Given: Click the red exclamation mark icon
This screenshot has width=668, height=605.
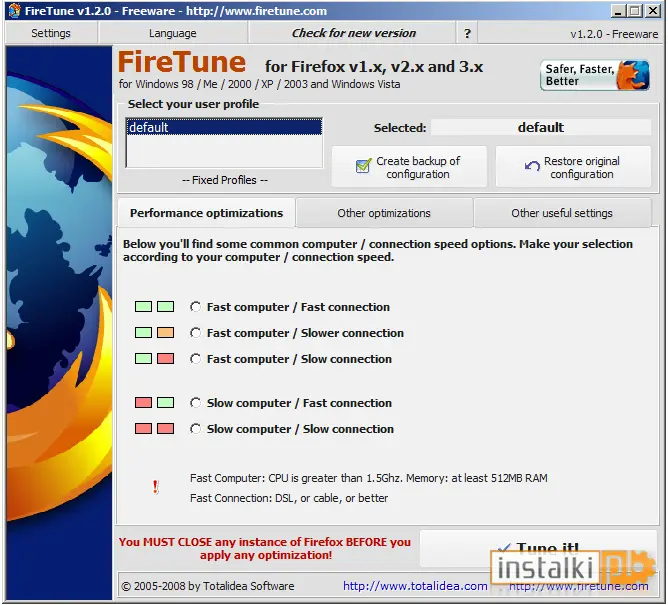Looking at the screenshot, I should (x=155, y=487).
